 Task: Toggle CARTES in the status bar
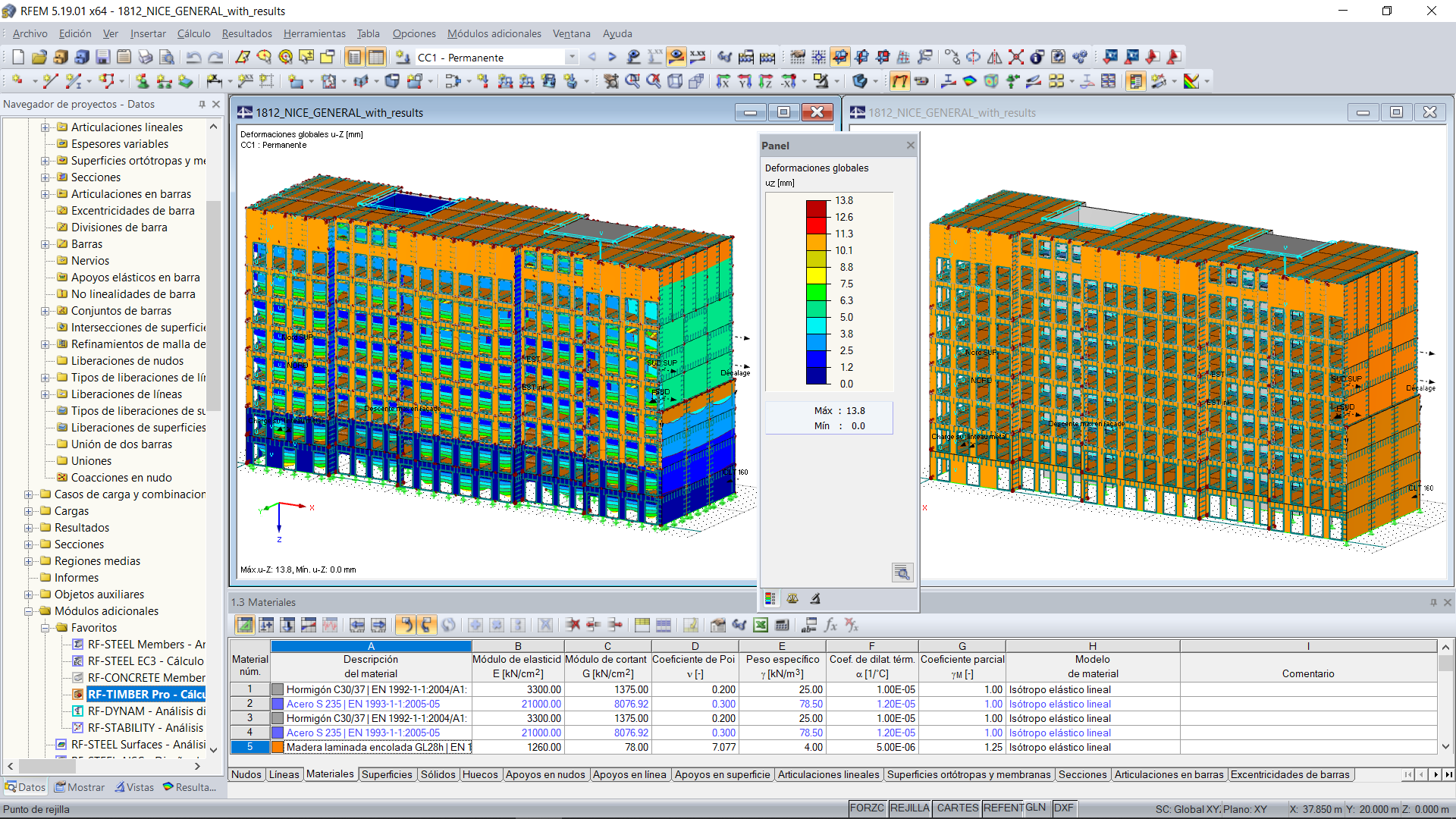click(957, 808)
